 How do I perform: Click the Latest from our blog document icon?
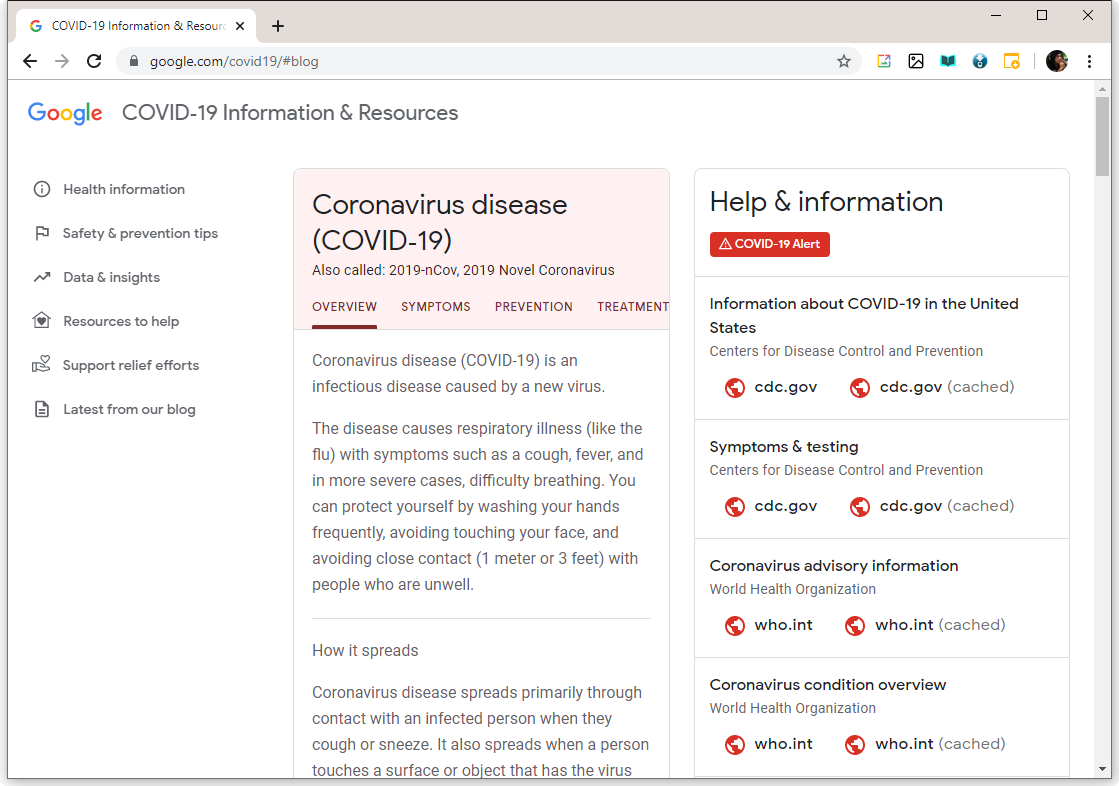coord(42,409)
